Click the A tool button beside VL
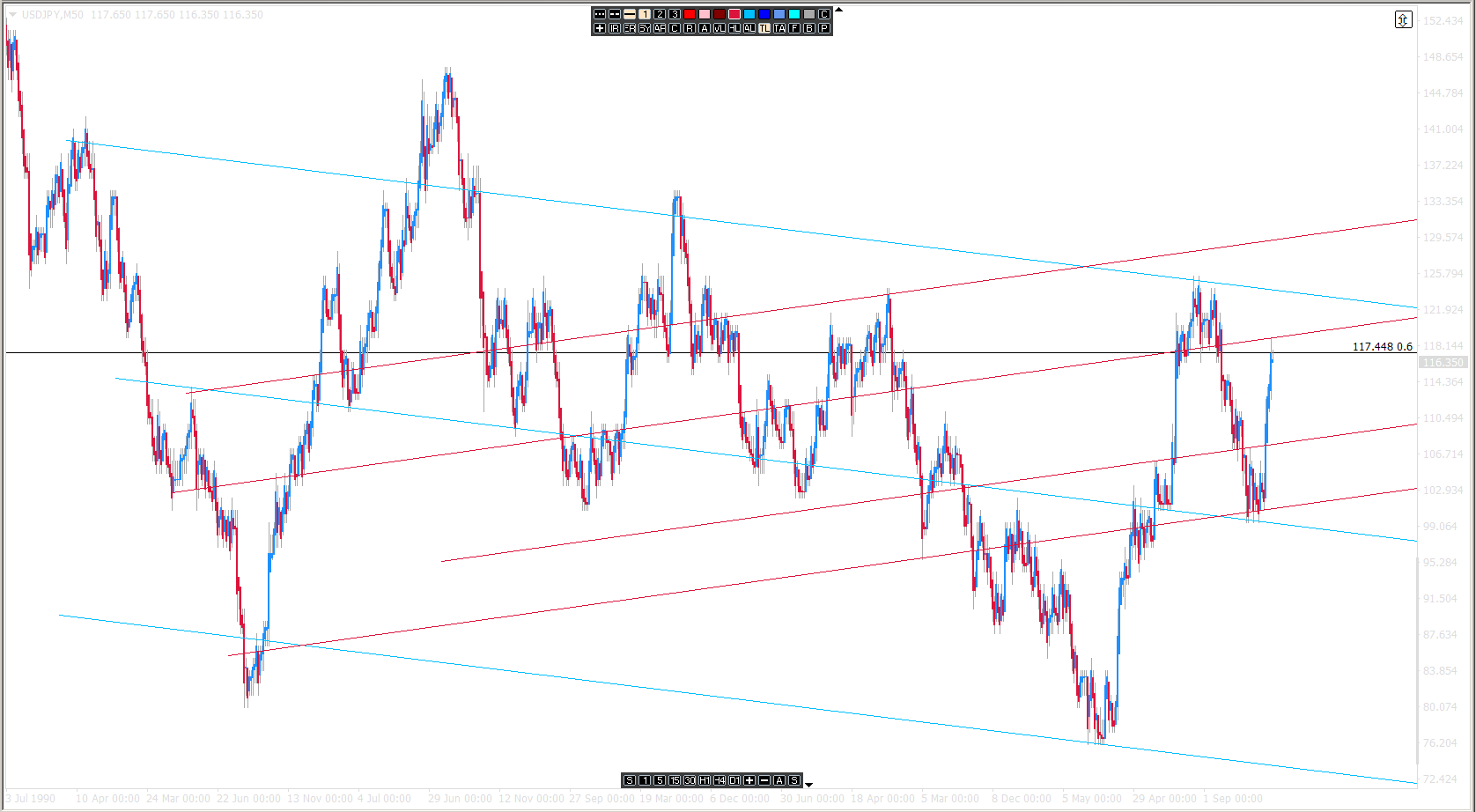 click(705, 28)
